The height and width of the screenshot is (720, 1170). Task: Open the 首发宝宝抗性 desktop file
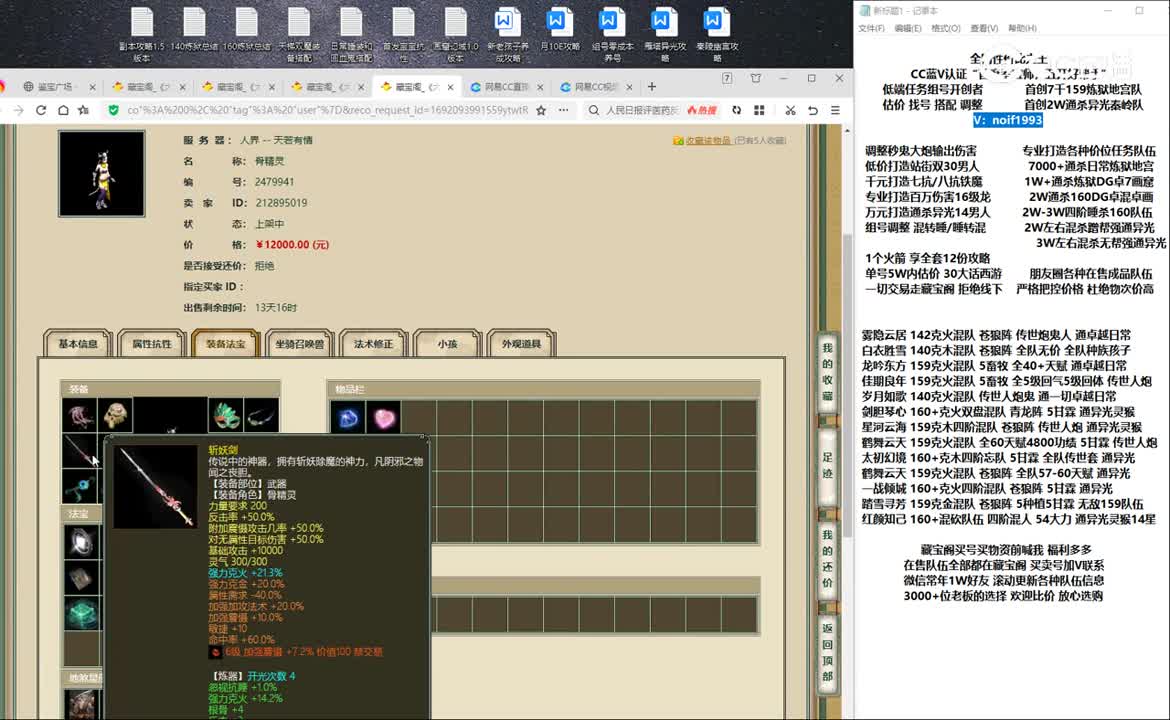click(403, 34)
